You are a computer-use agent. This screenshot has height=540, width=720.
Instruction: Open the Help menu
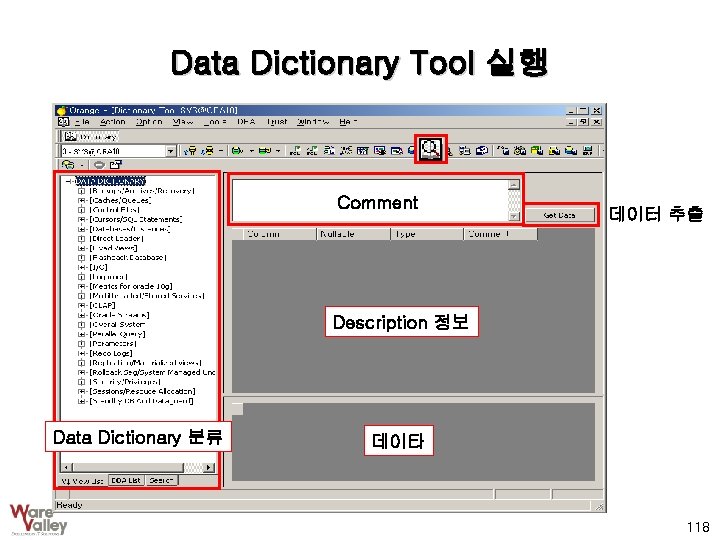click(x=348, y=122)
